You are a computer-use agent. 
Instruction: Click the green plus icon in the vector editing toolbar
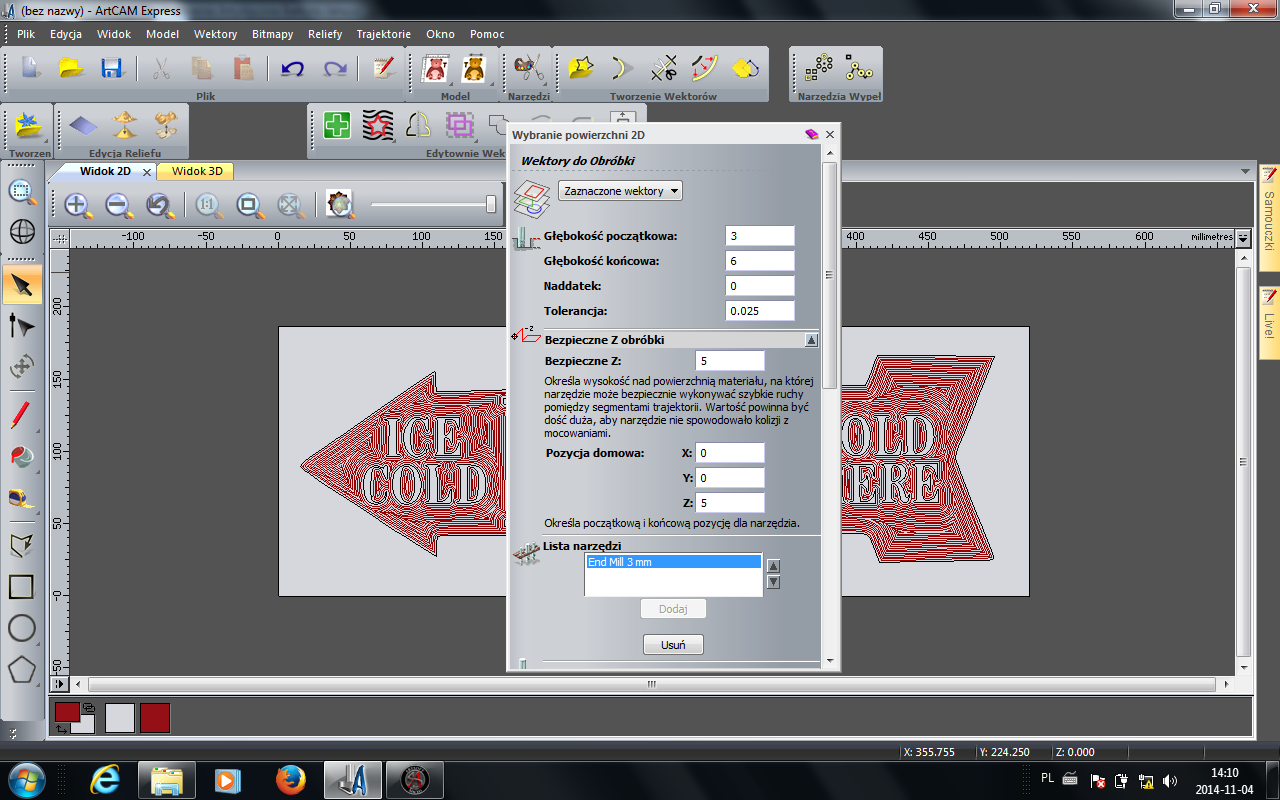[337, 125]
